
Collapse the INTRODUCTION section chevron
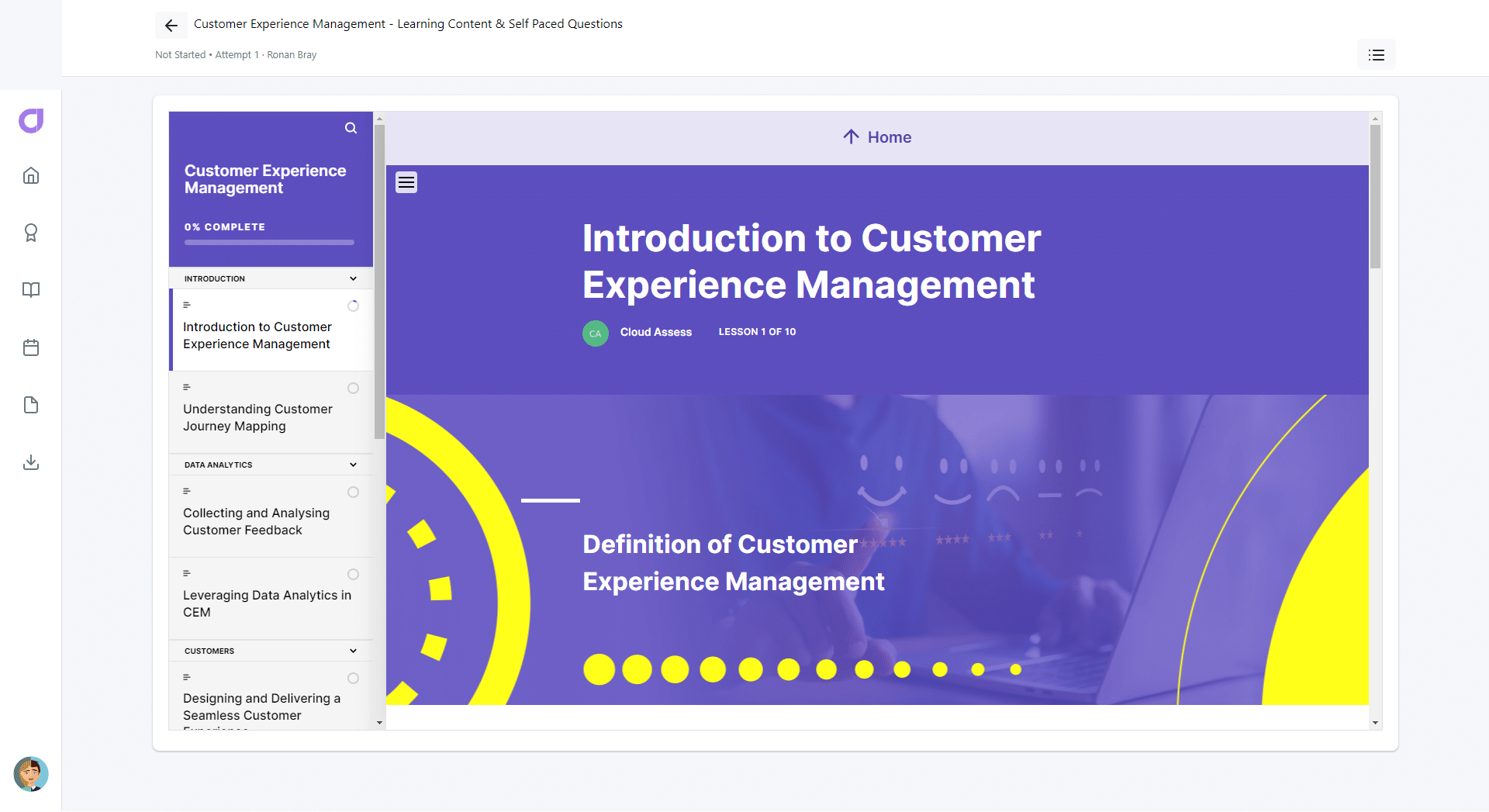click(353, 279)
